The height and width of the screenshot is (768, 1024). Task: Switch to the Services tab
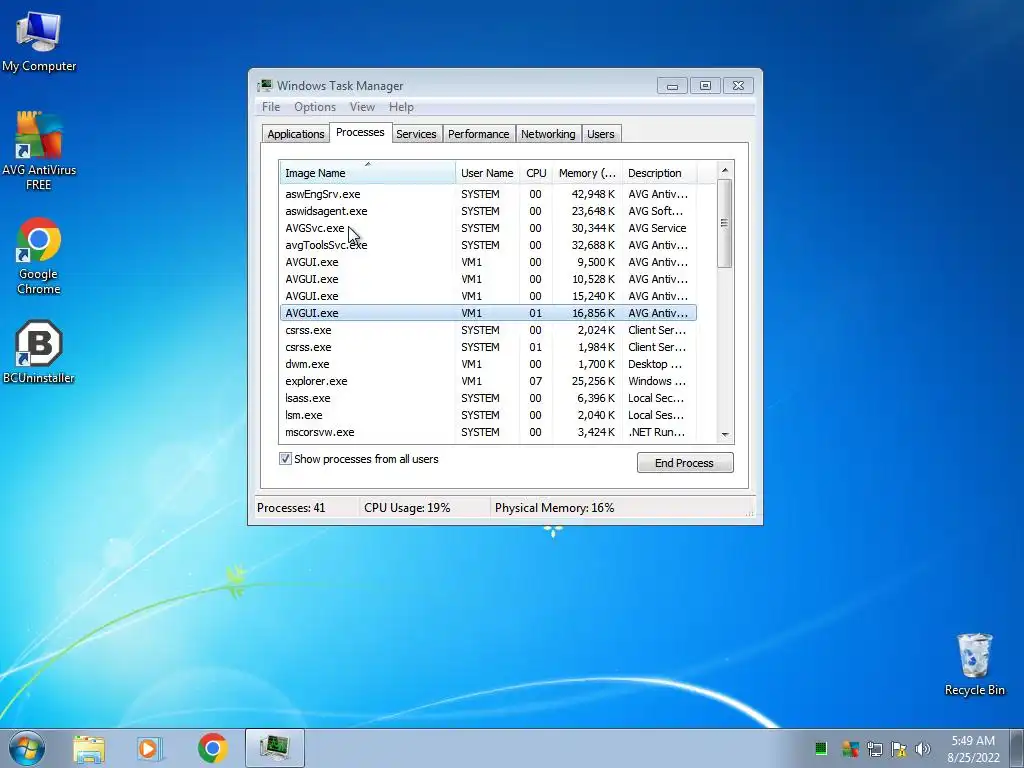[416, 134]
